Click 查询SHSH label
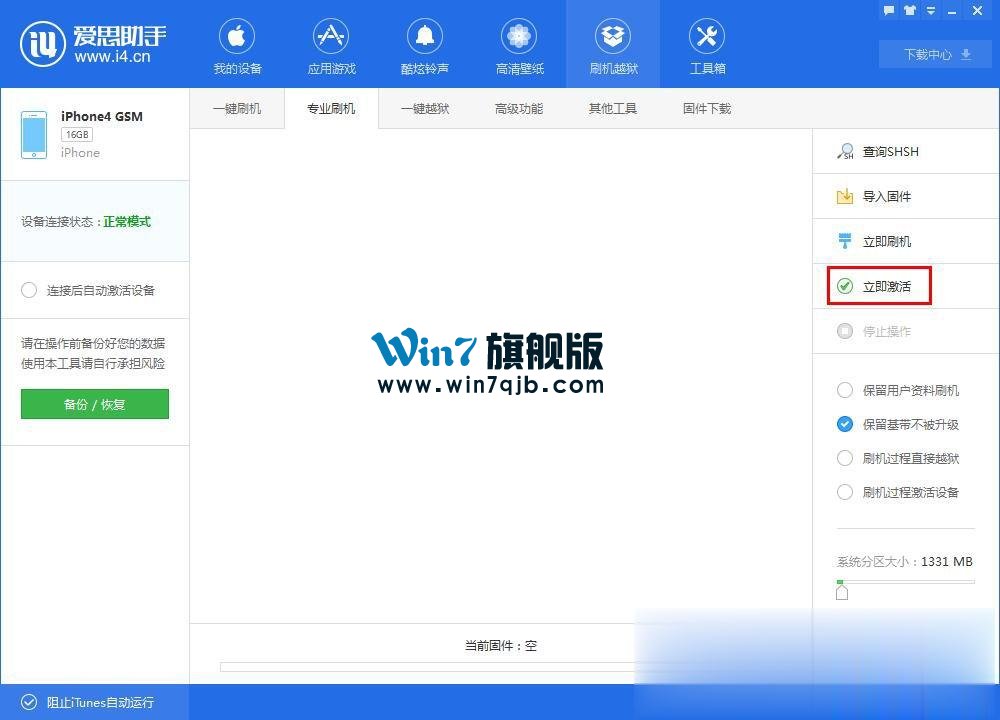 [x=890, y=151]
